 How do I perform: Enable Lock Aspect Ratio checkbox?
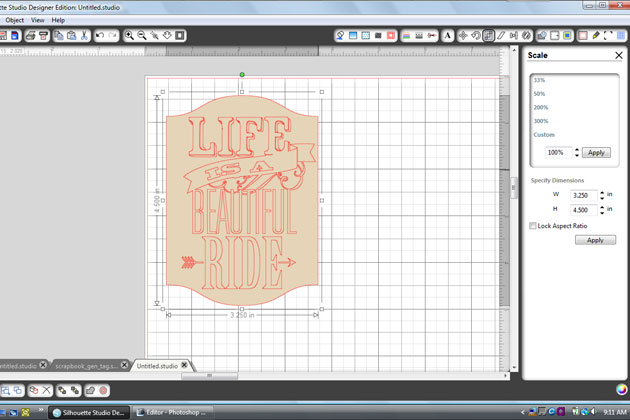click(532, 226)
